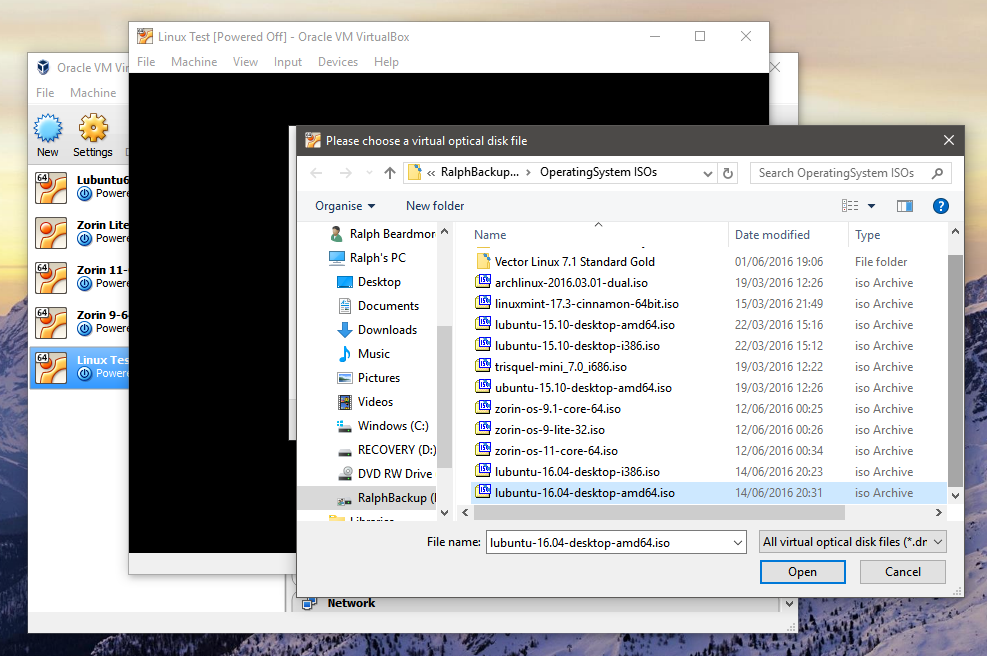This screenshot has height=656, width=987.
Task: Open file type filter dropdown
Action: (853, 542)
